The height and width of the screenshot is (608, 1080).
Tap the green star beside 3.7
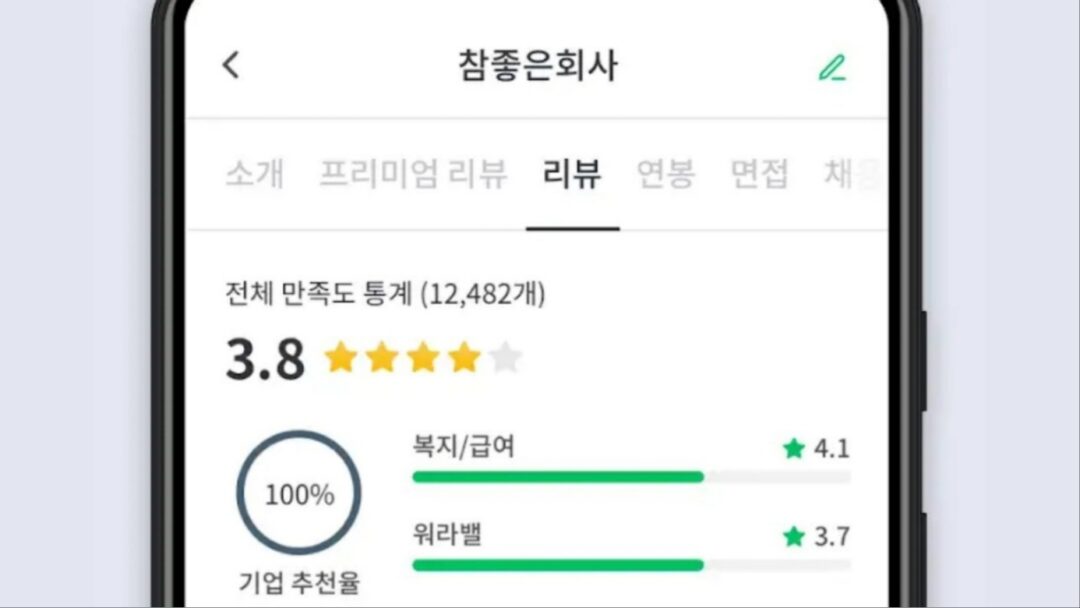pyautogui.click(x=794, y=537)
